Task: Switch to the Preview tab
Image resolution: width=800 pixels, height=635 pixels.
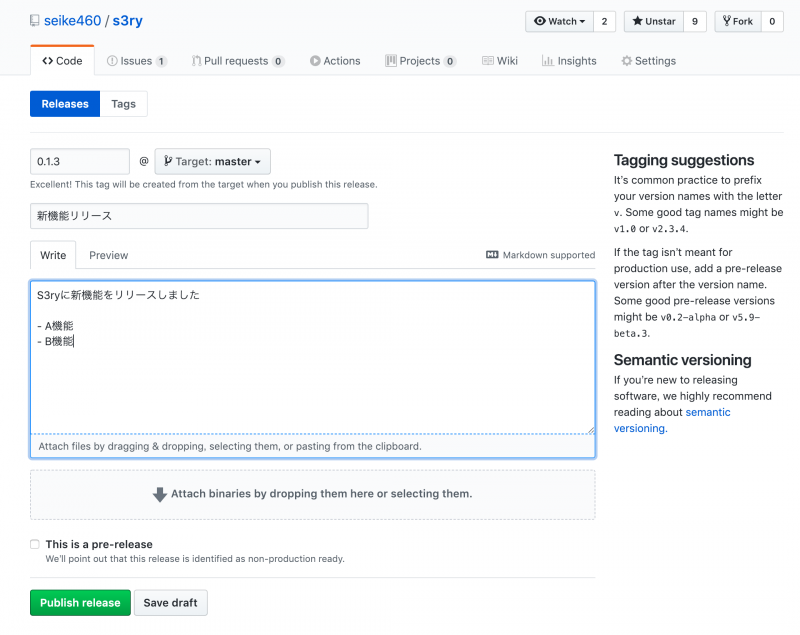Action: pyautogui.click(x=108, y=255)
